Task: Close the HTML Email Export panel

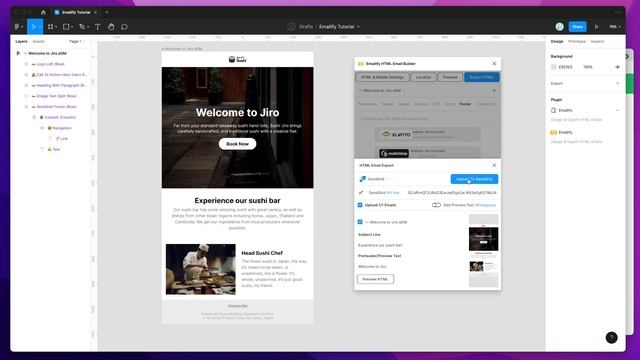Action: [x=494, y=165]
